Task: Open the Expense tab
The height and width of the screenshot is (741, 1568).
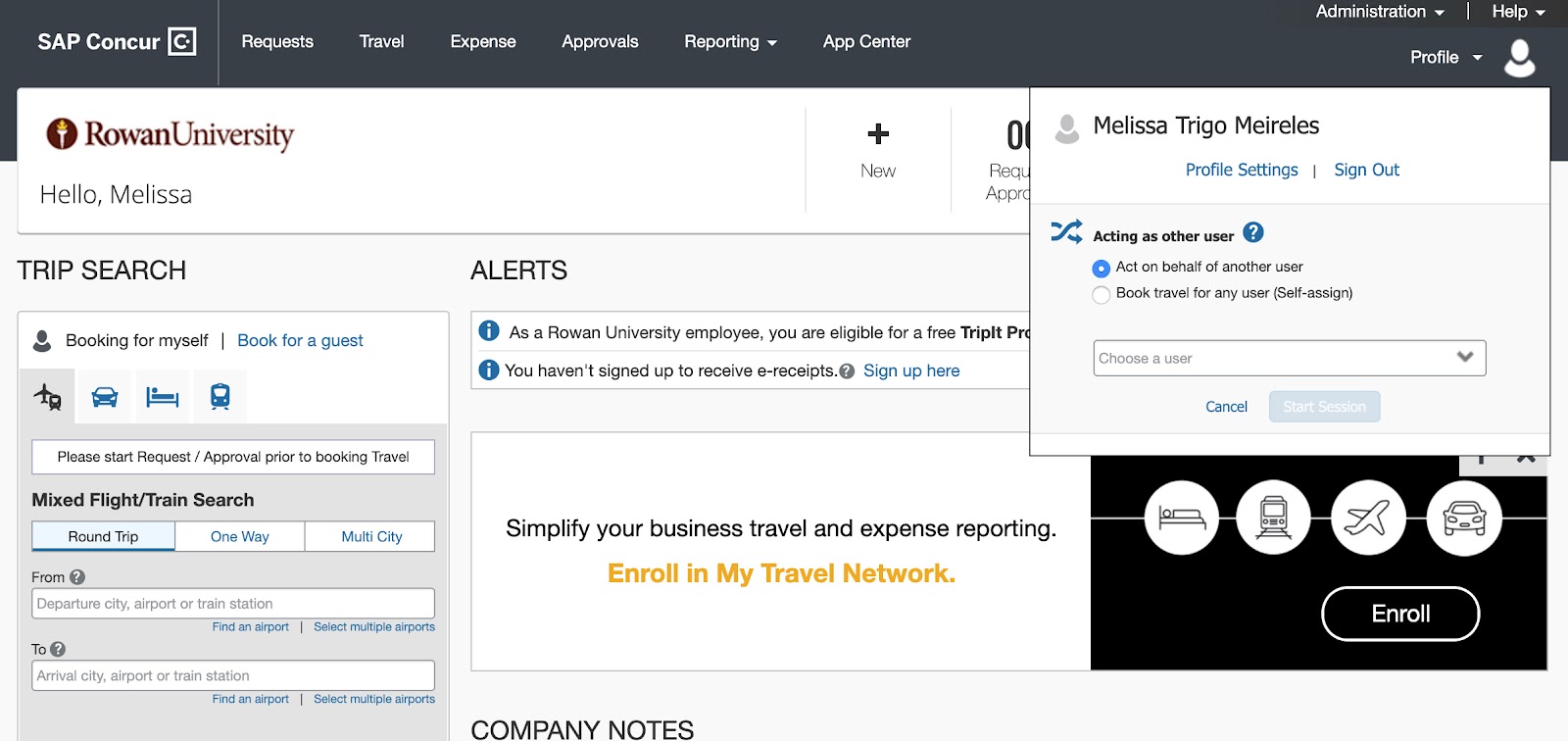Action: point(483,41)
